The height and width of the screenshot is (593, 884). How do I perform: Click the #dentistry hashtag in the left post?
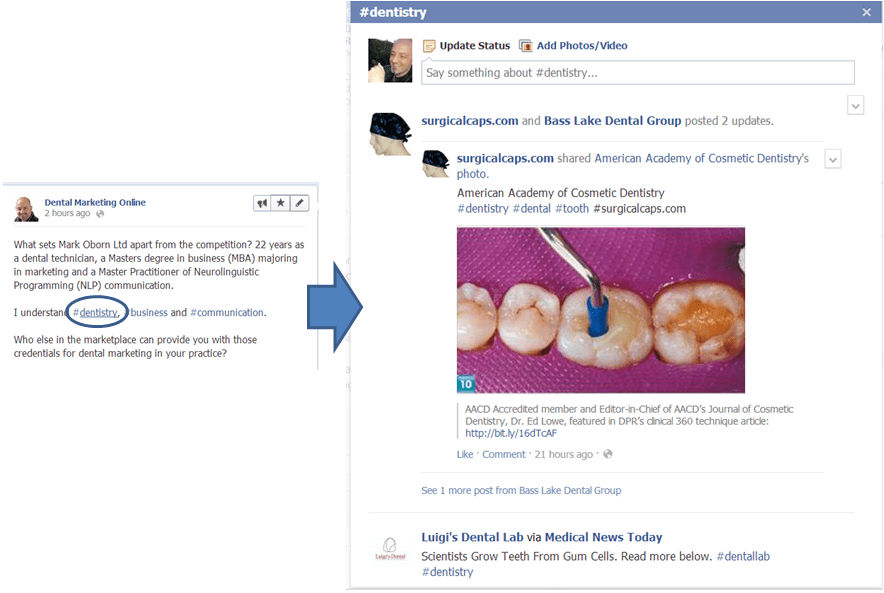tap(95, 313)
